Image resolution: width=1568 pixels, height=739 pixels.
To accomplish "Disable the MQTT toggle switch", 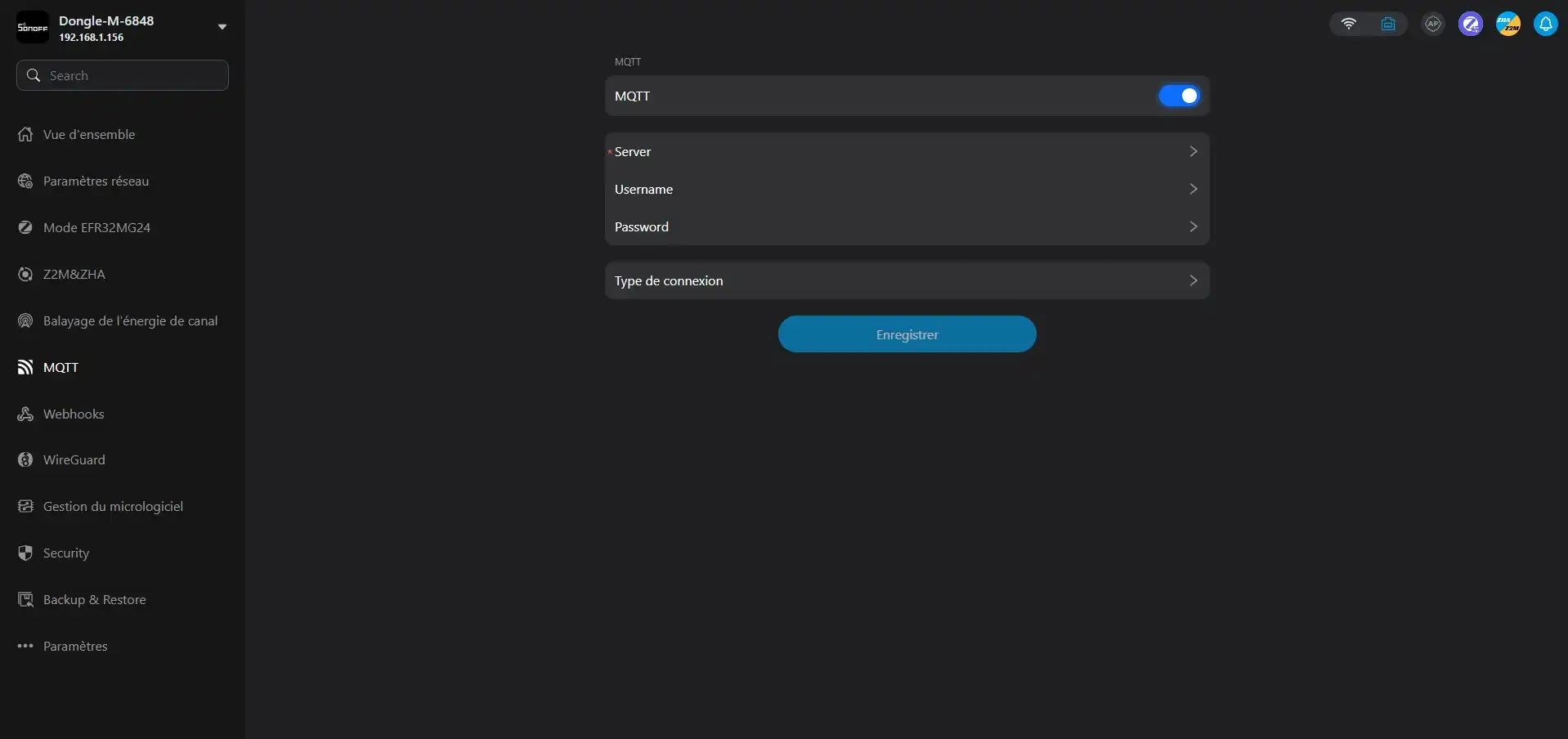I will (1179, 96).
